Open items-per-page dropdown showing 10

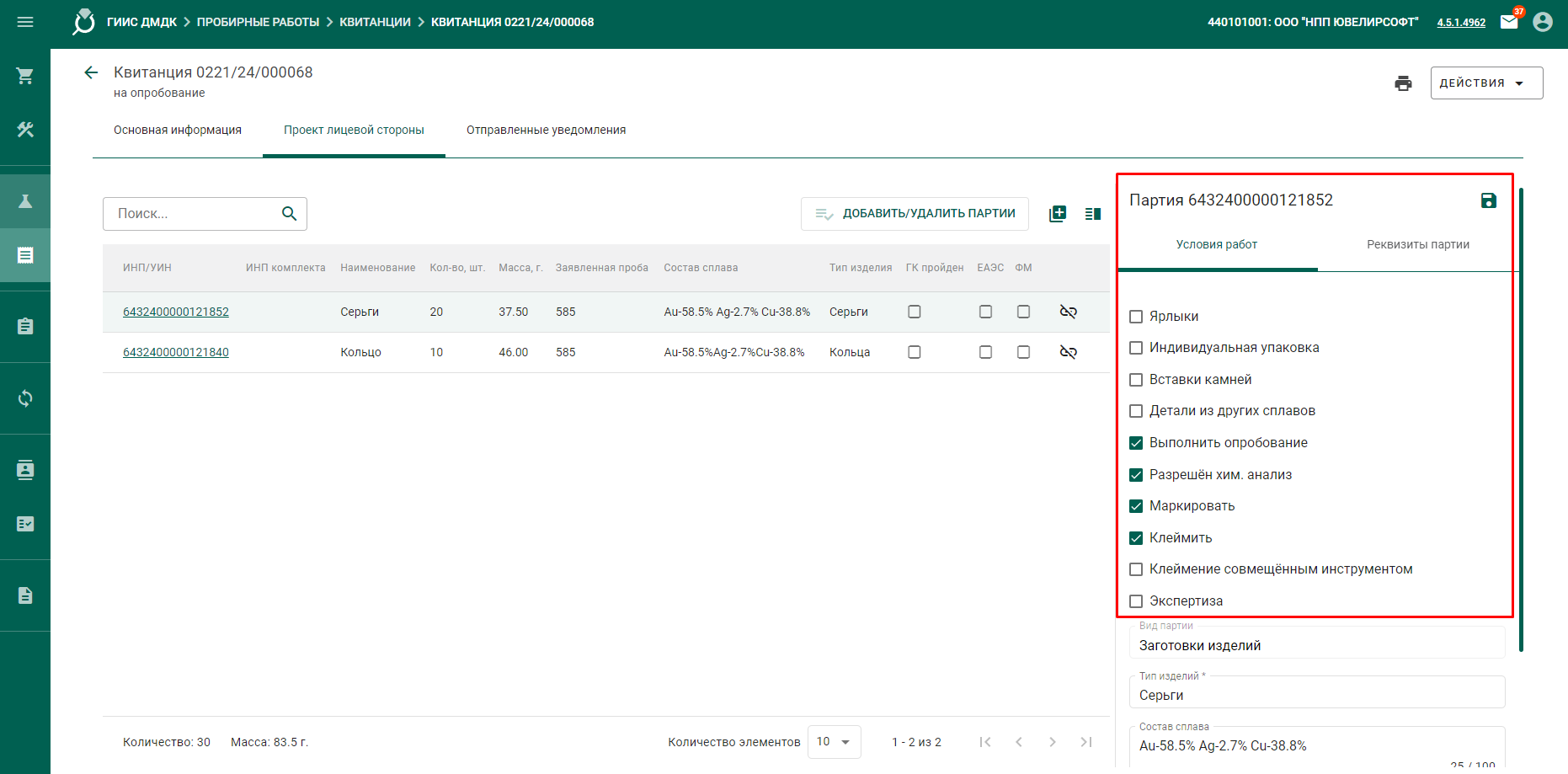[834, 742]
